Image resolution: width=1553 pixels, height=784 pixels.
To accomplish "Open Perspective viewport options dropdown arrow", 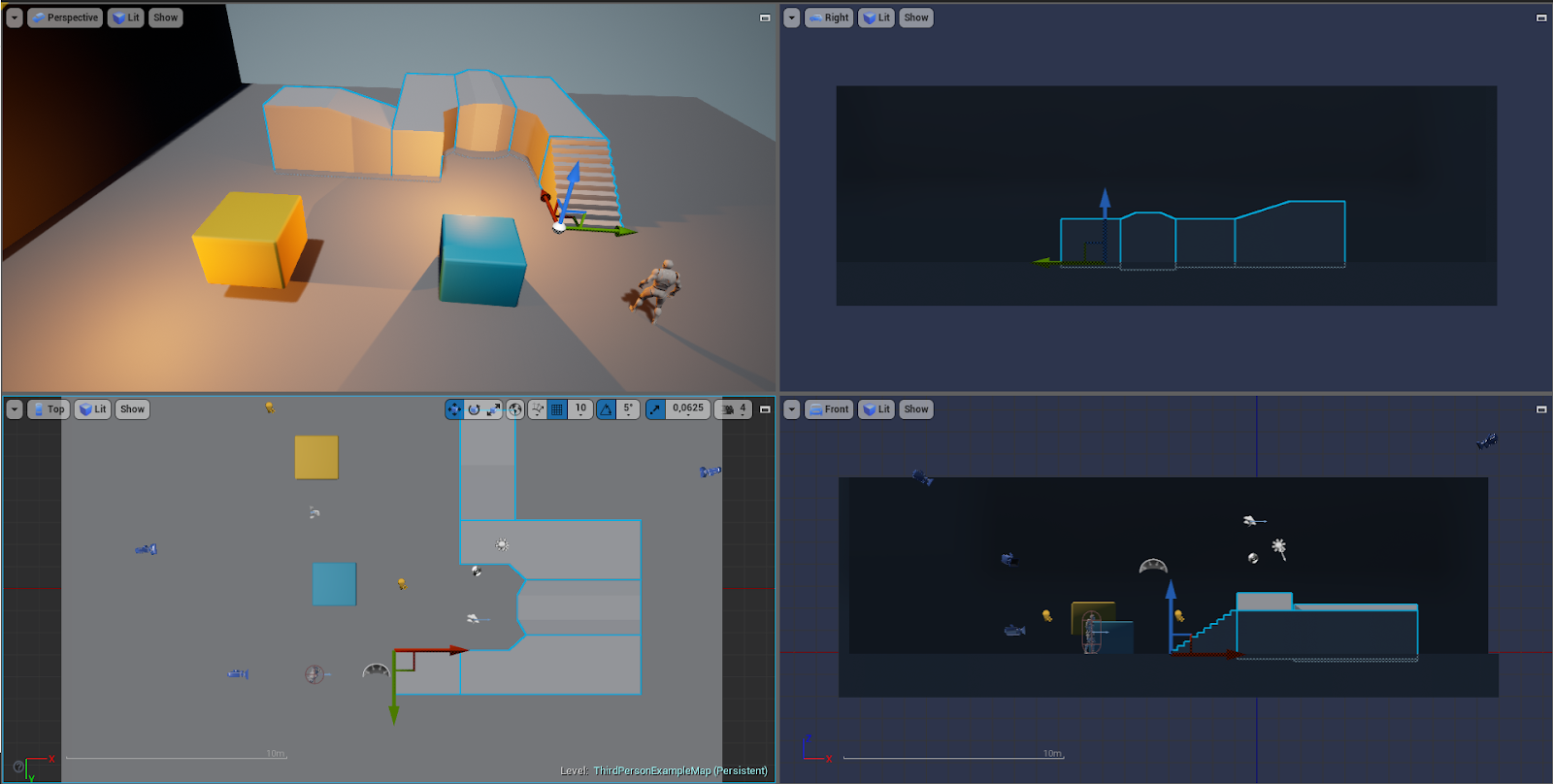I will [15, 17].
